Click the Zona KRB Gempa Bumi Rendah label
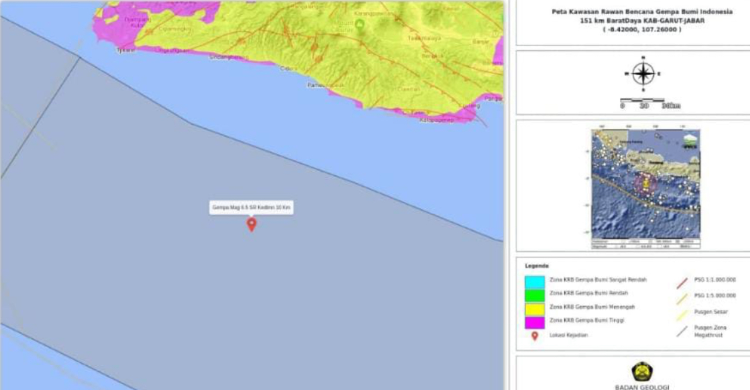Viewport: 750px width, 390px height. coord(589,293)
